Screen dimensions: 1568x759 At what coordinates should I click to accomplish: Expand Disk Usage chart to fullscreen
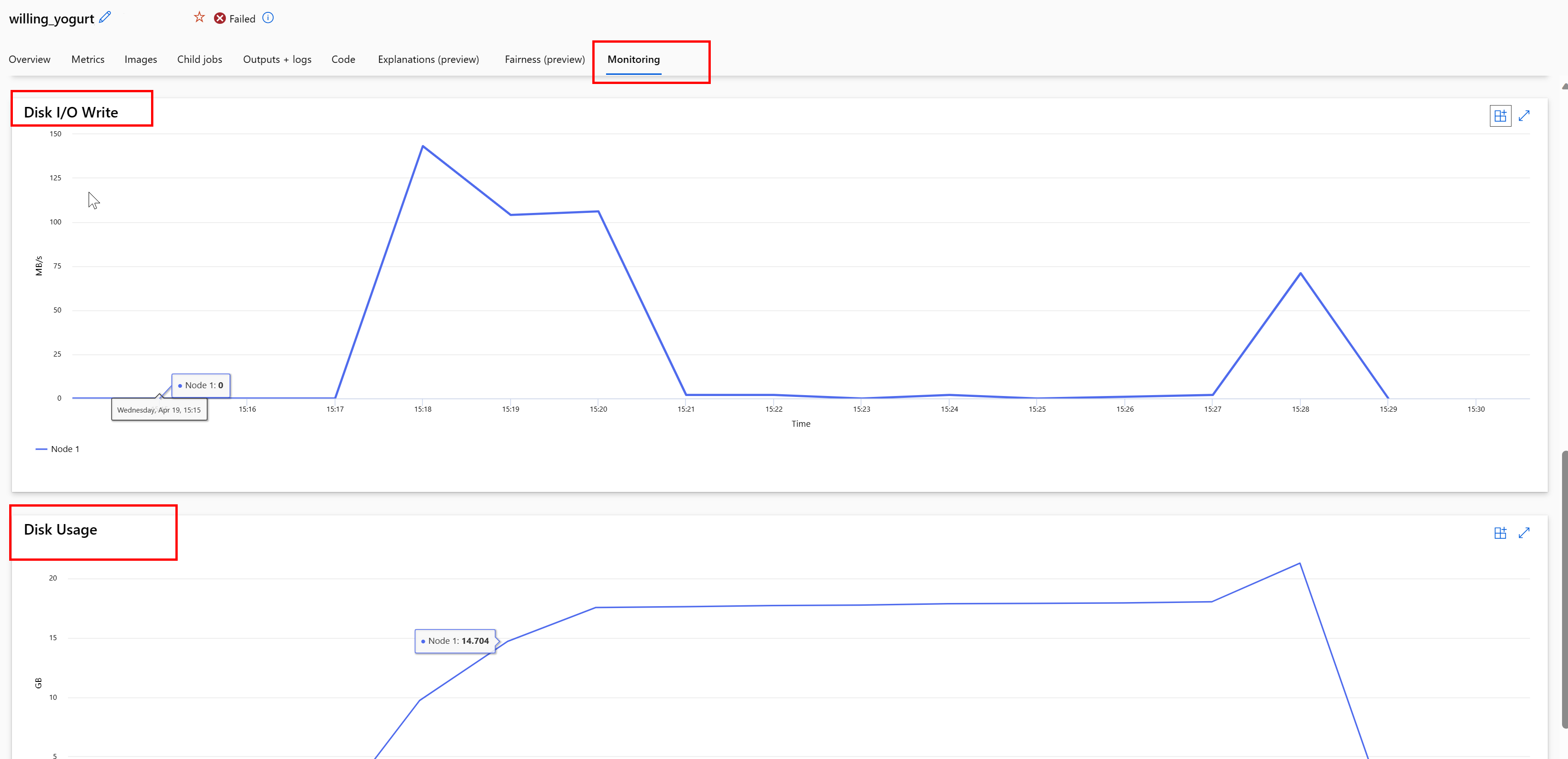[1523, 533]
